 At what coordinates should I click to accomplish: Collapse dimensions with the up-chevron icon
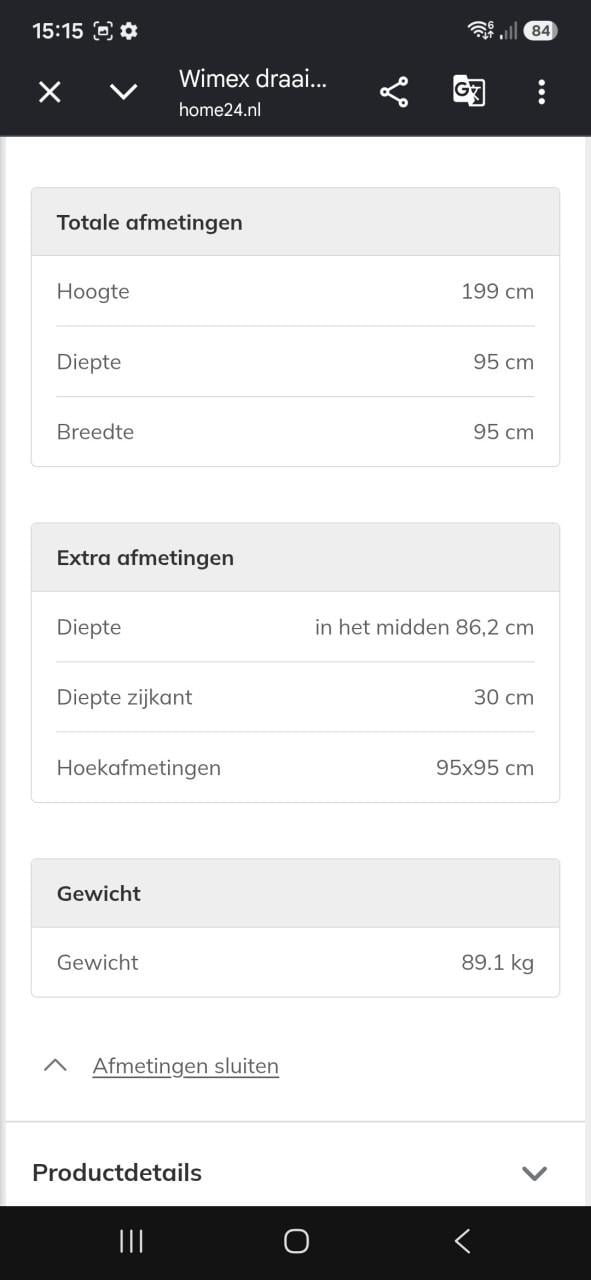click(x=56, y=1066)
